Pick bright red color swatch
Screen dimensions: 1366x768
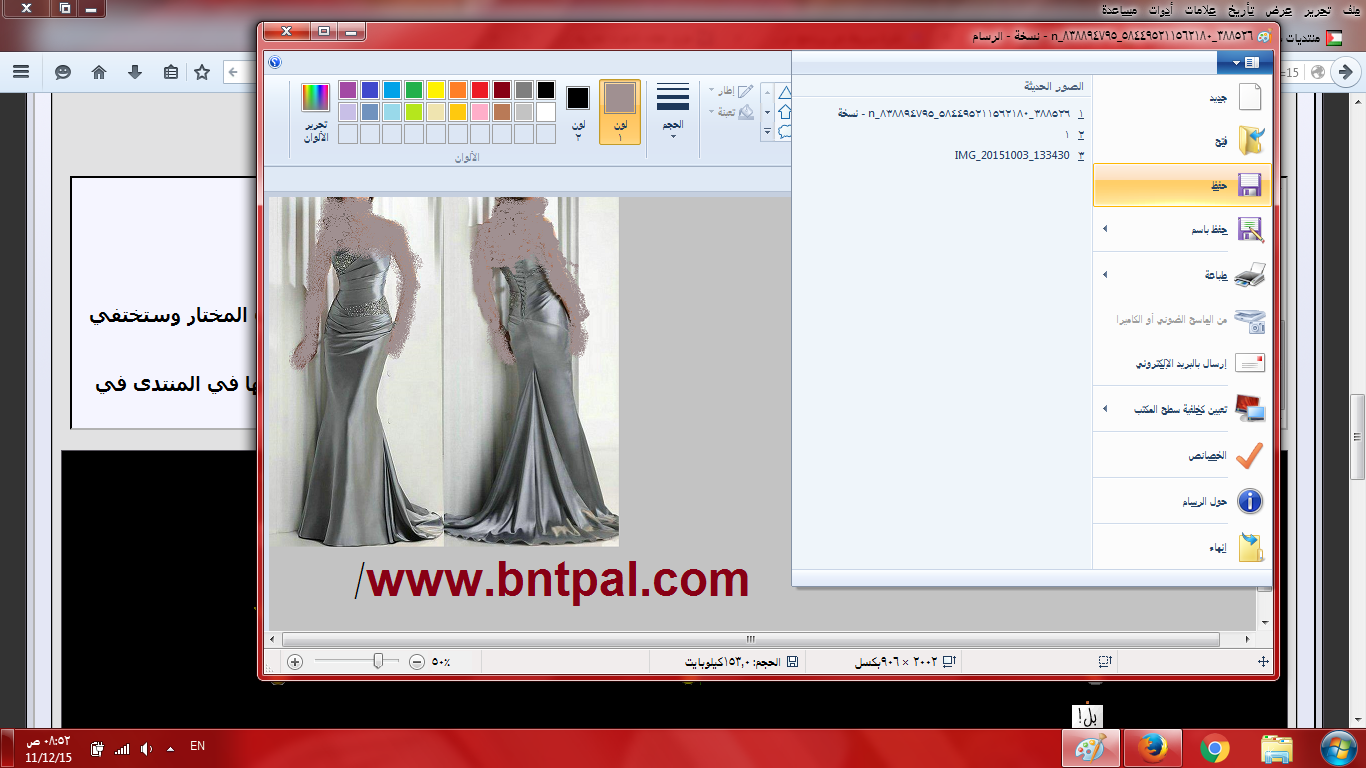tap(480, 90)
